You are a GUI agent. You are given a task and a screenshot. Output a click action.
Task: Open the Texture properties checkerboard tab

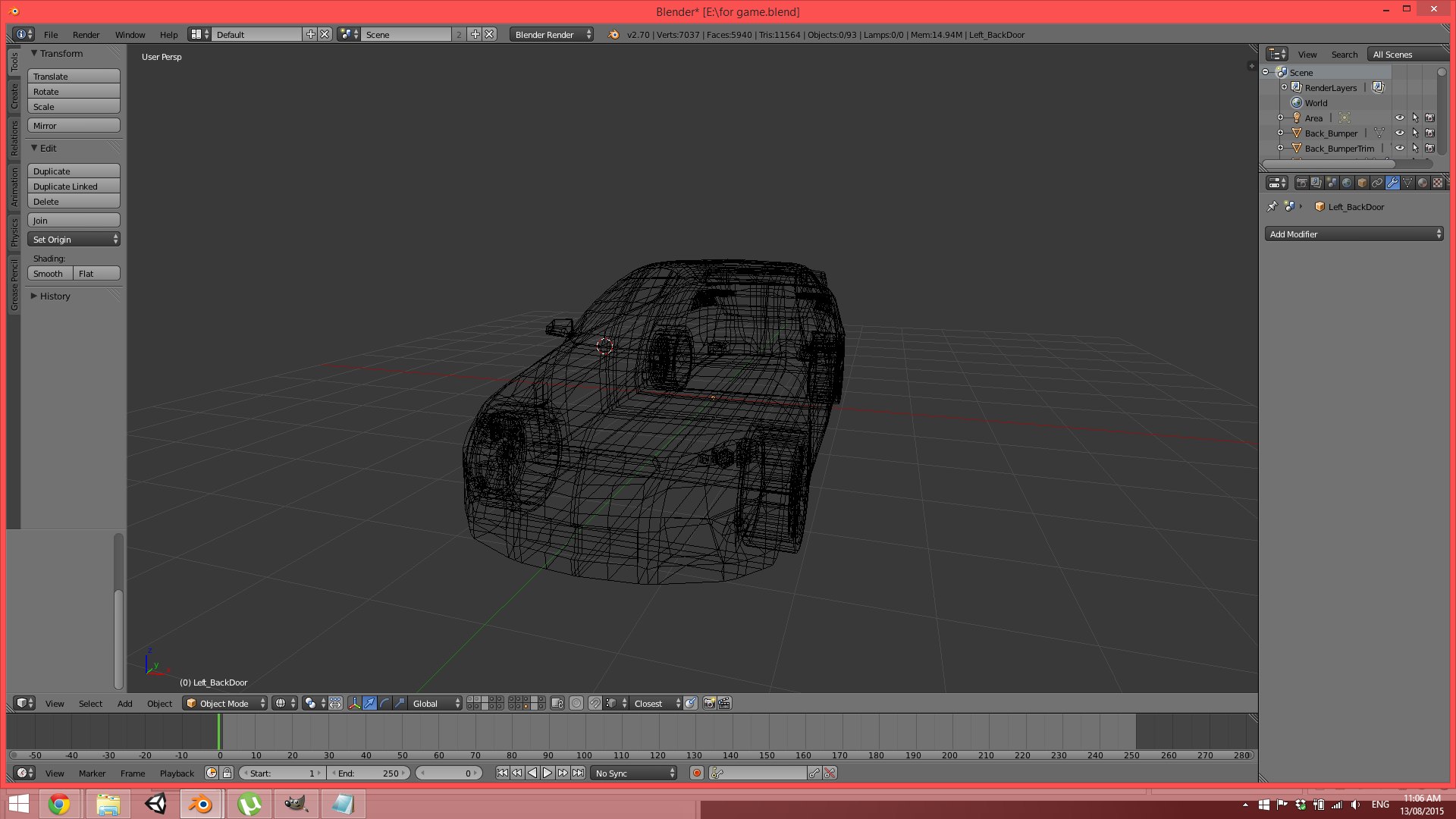click(x=1438, y=183)
